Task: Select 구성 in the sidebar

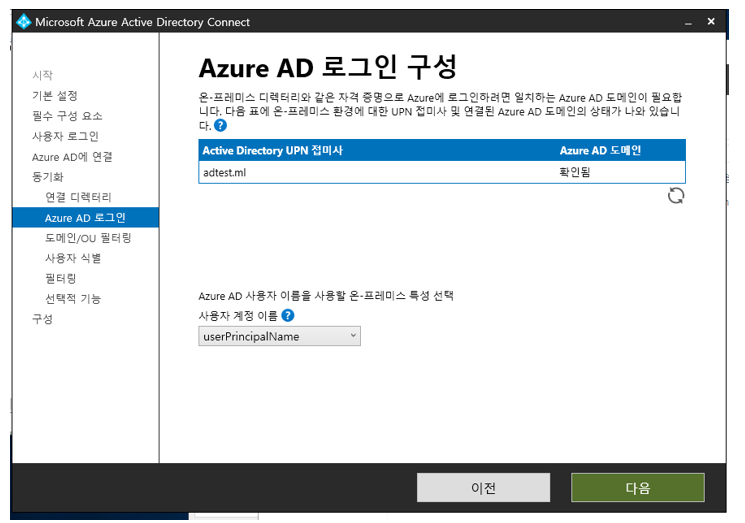Action: tap(42, 319)
